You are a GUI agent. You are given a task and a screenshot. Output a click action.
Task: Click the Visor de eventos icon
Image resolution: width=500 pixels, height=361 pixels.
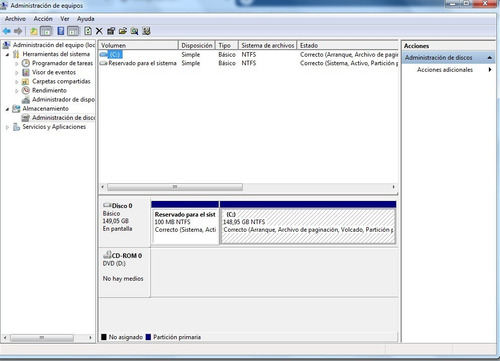click(x=26, y=72)
